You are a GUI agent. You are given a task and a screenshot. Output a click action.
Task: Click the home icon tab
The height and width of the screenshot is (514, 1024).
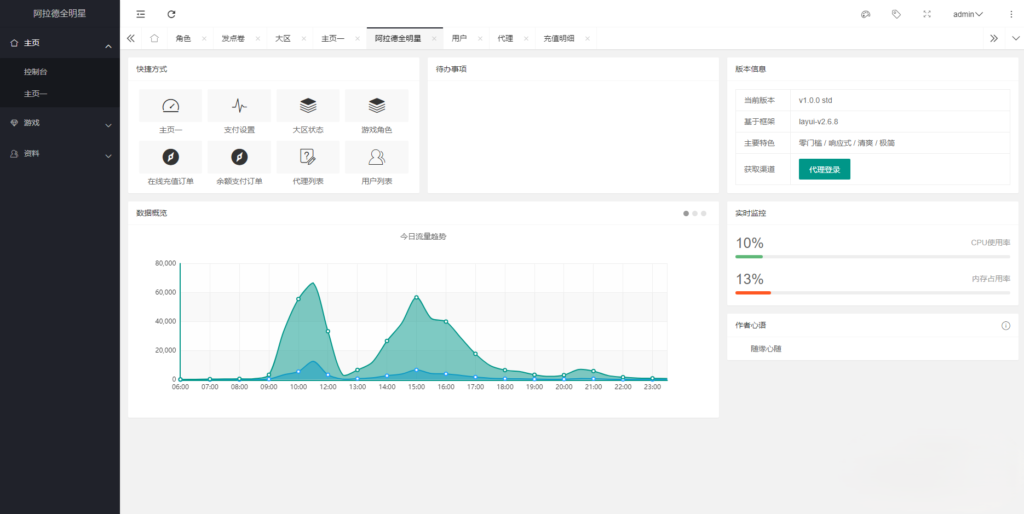[154, 39]
